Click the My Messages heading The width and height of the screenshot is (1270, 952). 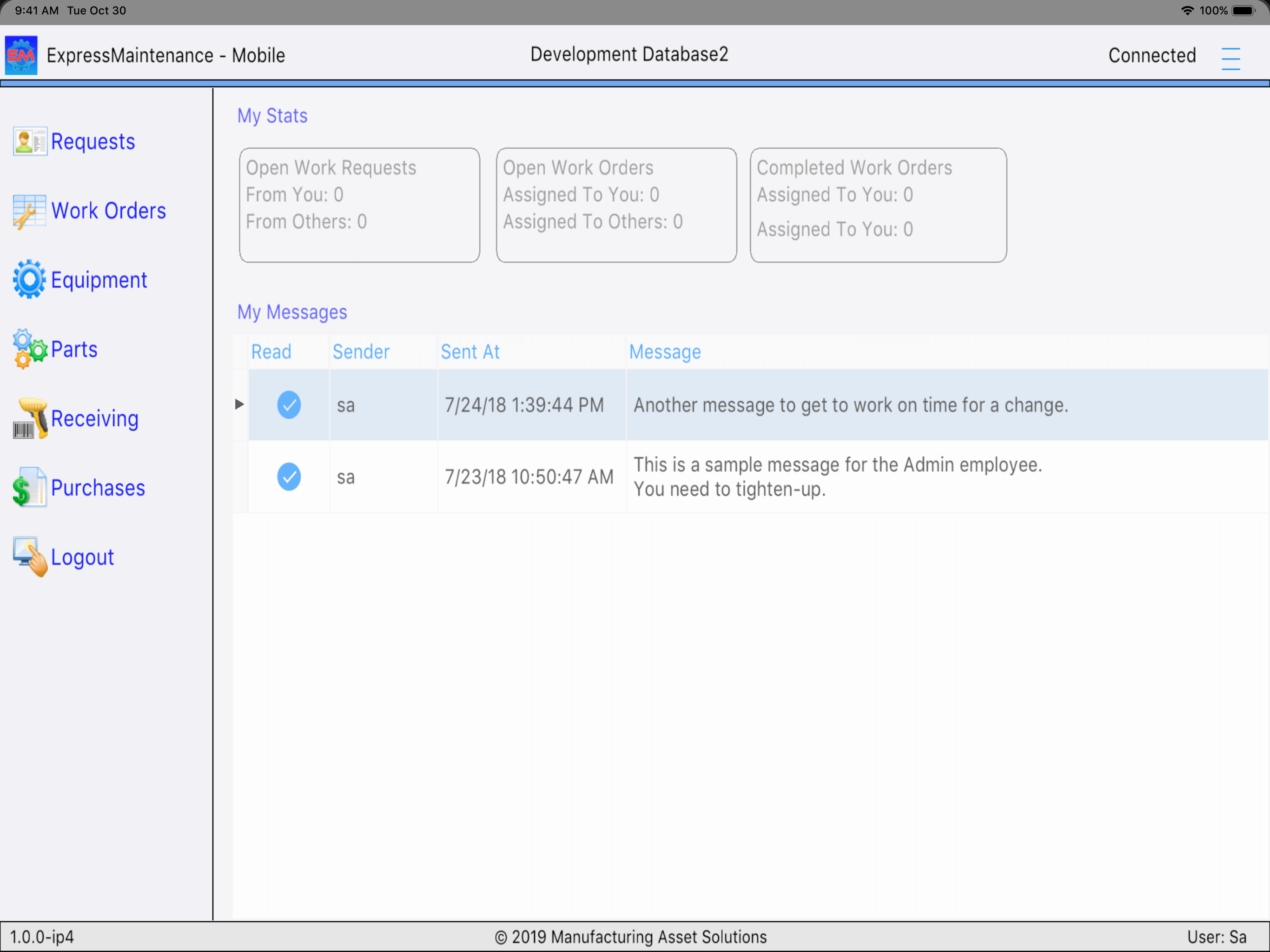tap(291, 312)
